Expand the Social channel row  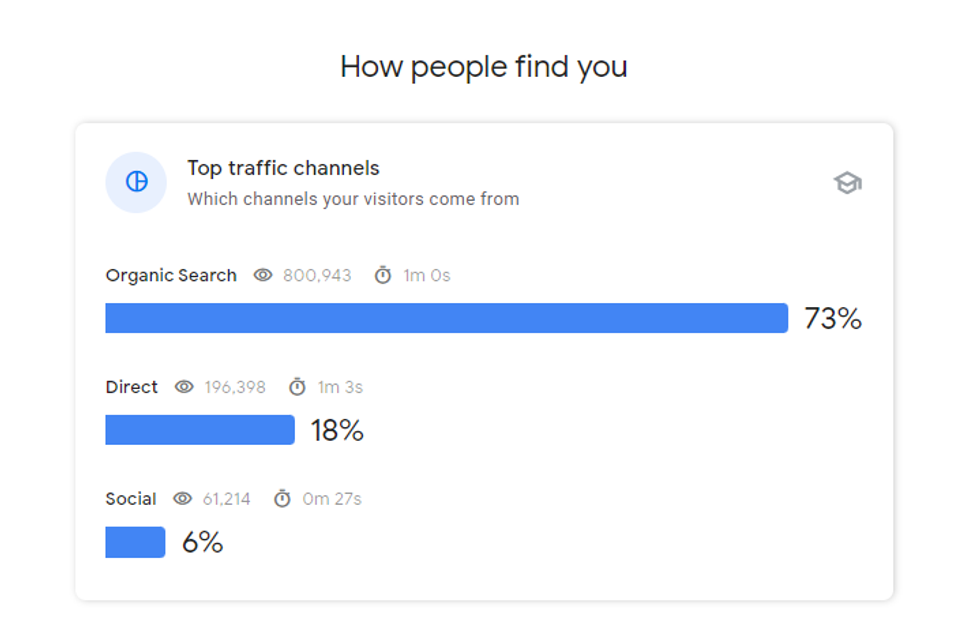[x=131, y=498]
